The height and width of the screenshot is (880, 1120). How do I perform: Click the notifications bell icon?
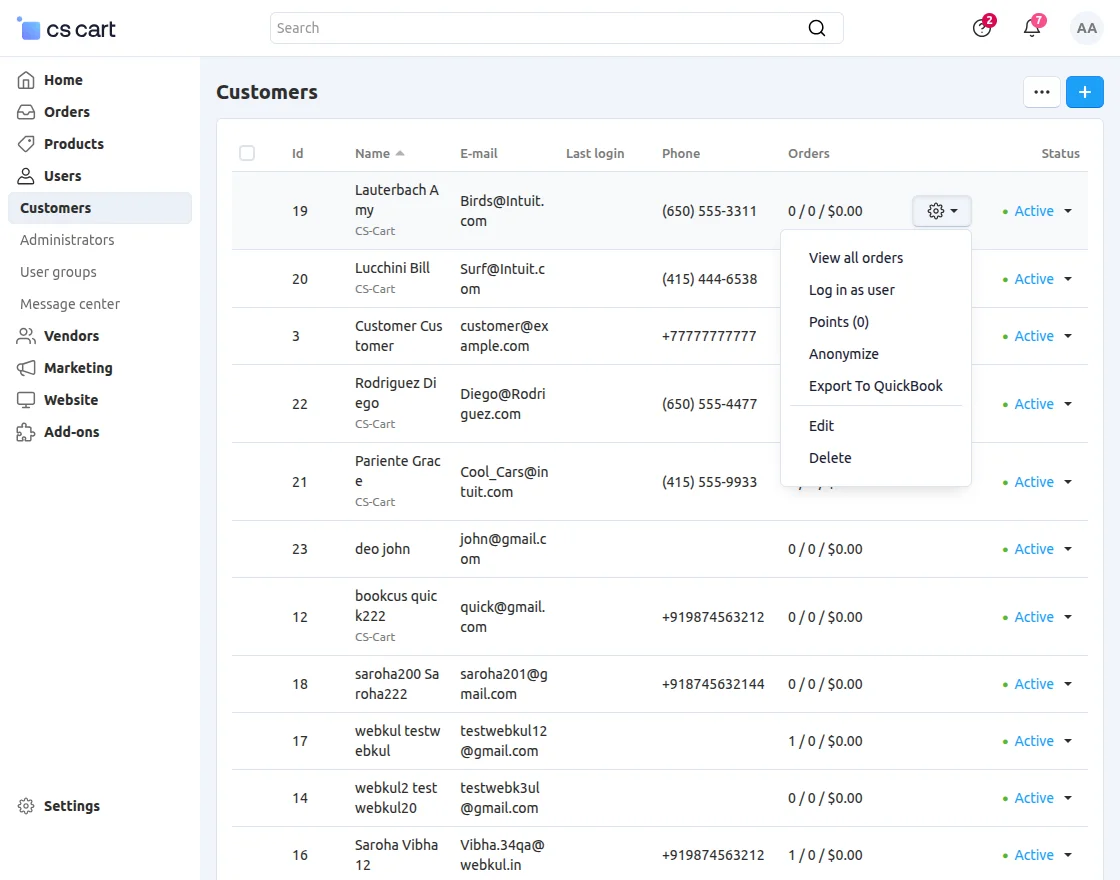point(1032,28)
